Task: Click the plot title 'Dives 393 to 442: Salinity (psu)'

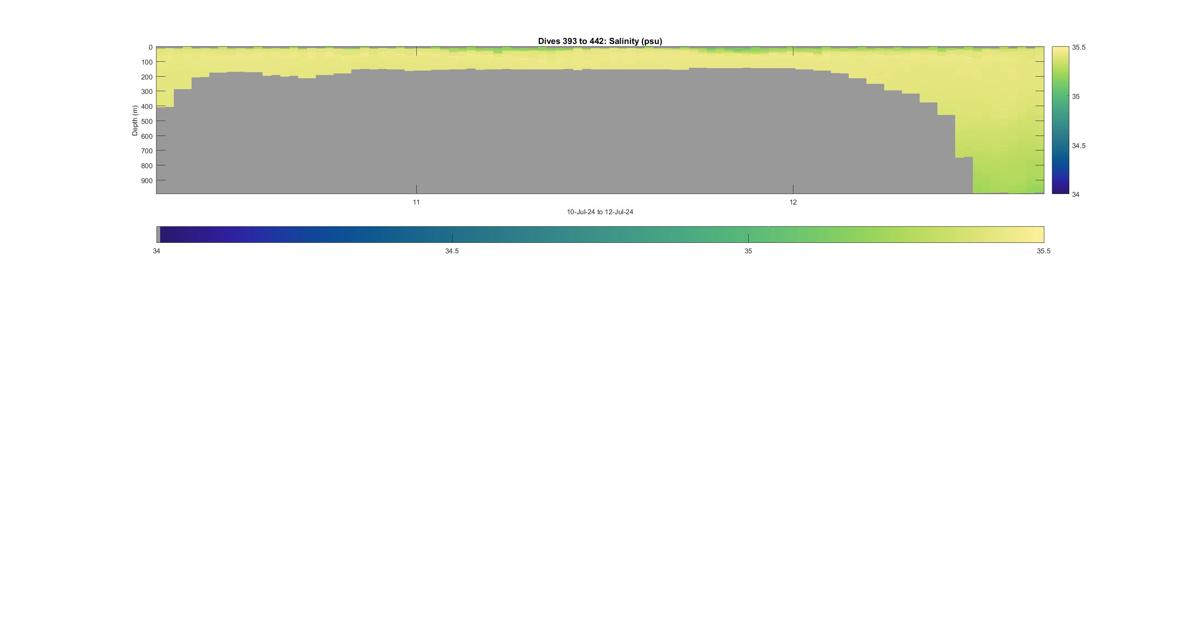Action: (x=600, y=41)
